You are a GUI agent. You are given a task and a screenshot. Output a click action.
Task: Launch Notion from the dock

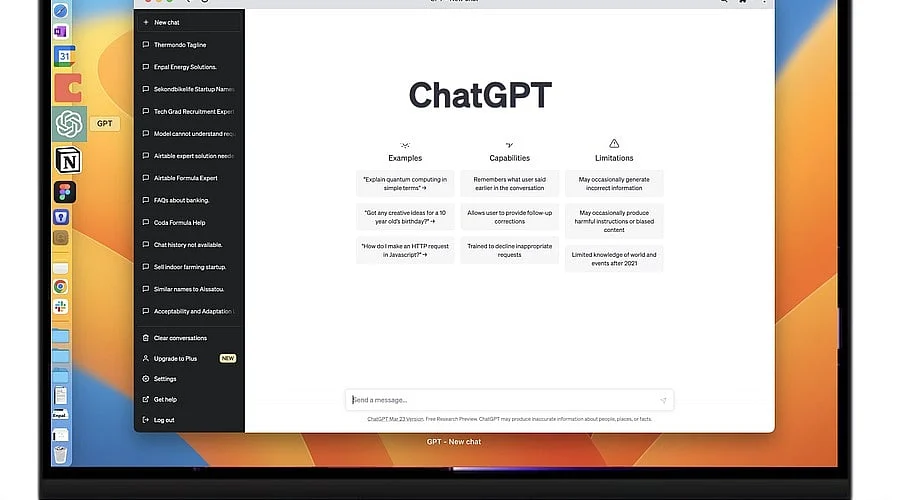[x=68, y=161]
